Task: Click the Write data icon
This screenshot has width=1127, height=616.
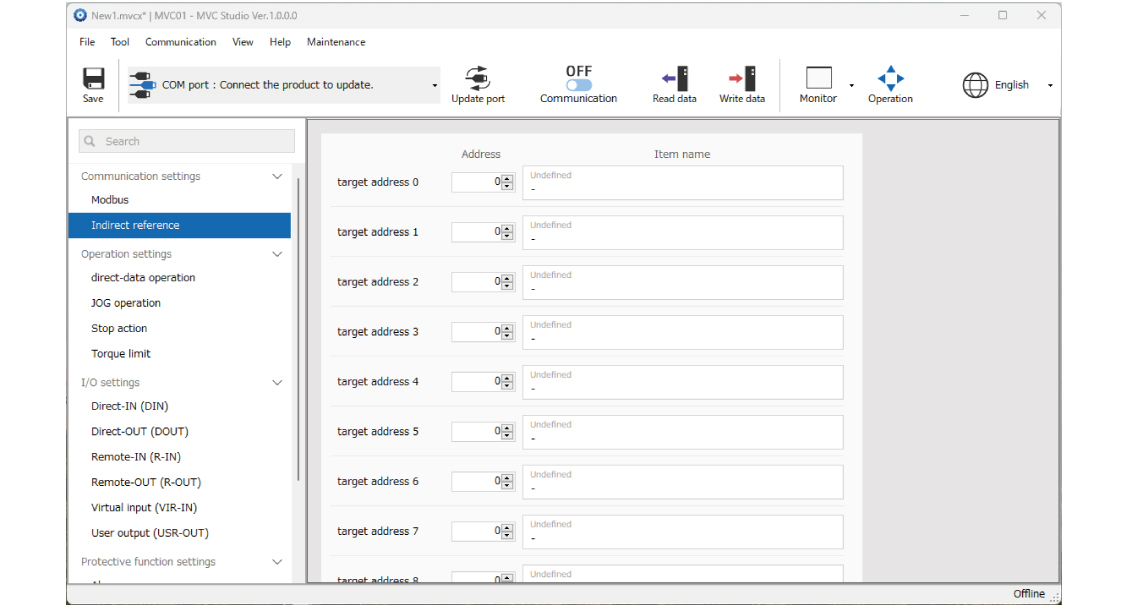Action: [742, 78]
